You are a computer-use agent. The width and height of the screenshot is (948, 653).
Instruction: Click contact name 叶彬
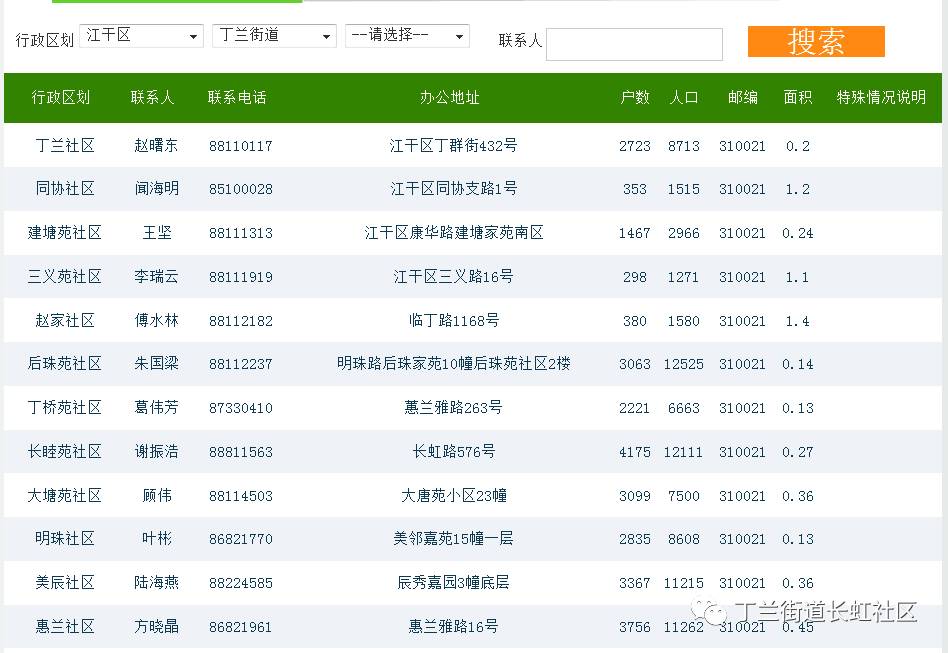tap(157, 539)
